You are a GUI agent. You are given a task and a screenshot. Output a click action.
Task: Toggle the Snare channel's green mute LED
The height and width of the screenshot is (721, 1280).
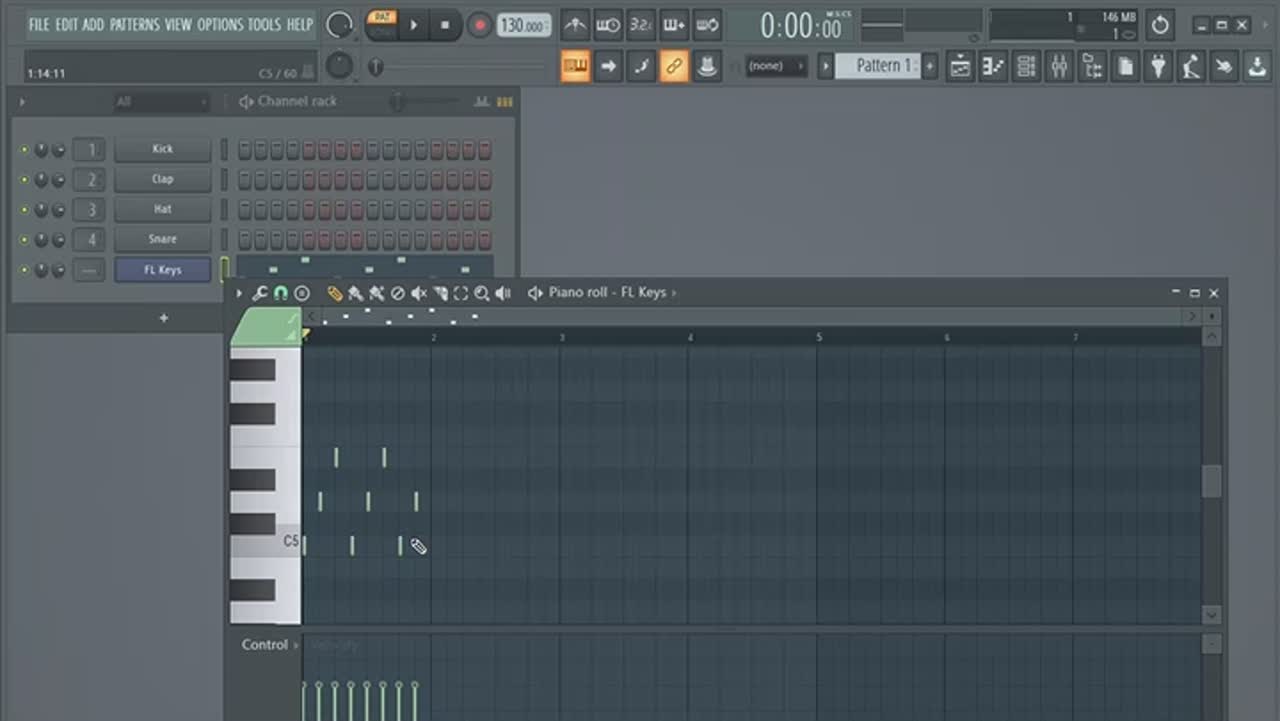(25, 240)
